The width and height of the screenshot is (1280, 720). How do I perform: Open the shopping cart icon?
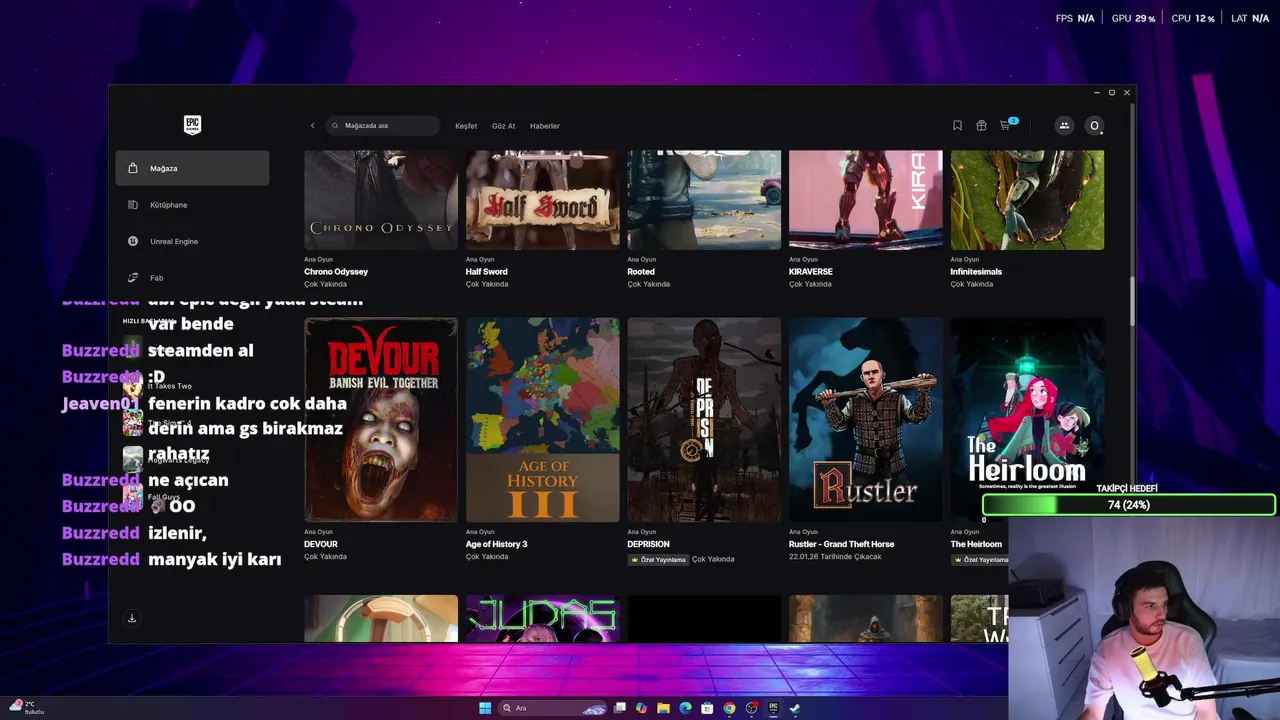1006,125
